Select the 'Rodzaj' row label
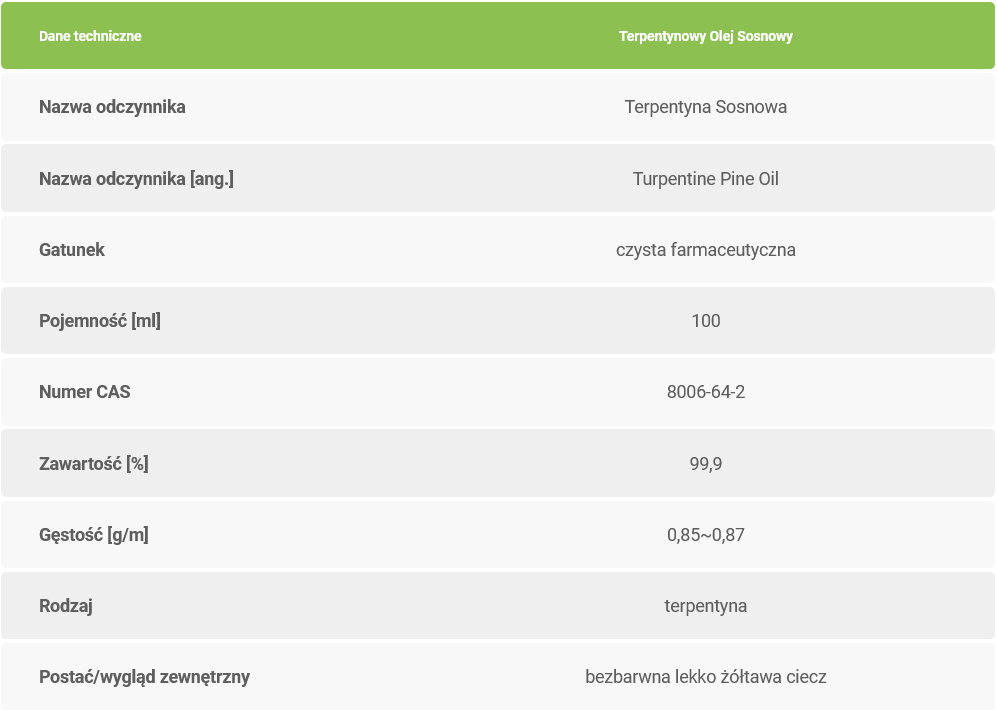The width and height of the screenshot is (997, 710). coord(66,606)
